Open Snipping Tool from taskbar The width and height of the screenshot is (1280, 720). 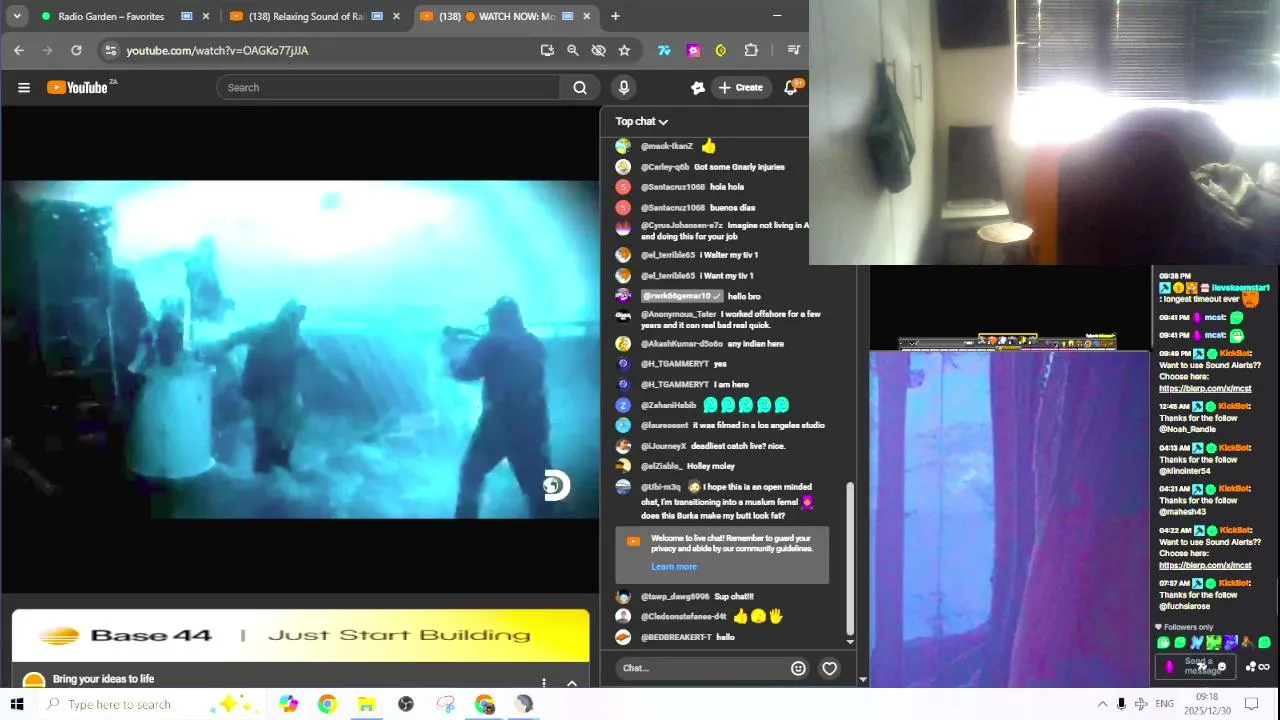coord(446,705)
